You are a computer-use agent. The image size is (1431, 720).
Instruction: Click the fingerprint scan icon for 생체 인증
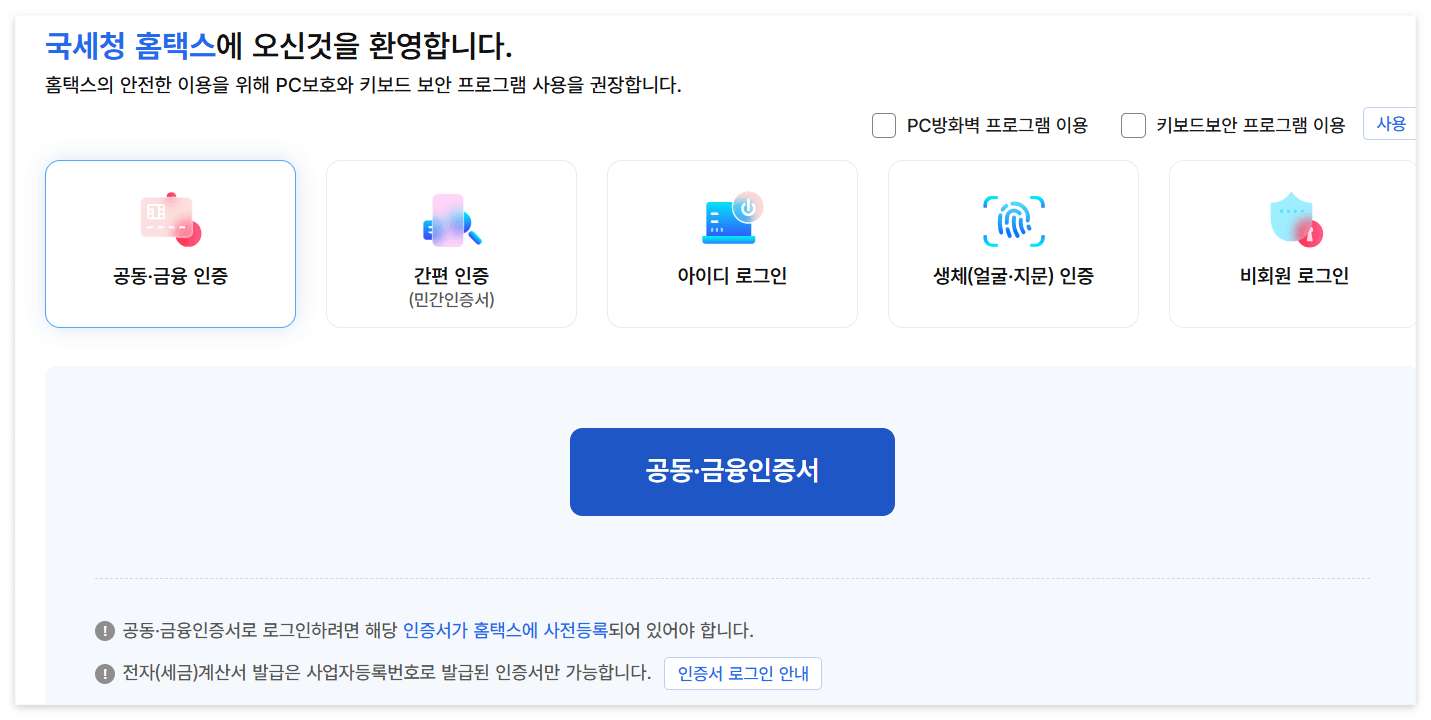click(1014, 221)
